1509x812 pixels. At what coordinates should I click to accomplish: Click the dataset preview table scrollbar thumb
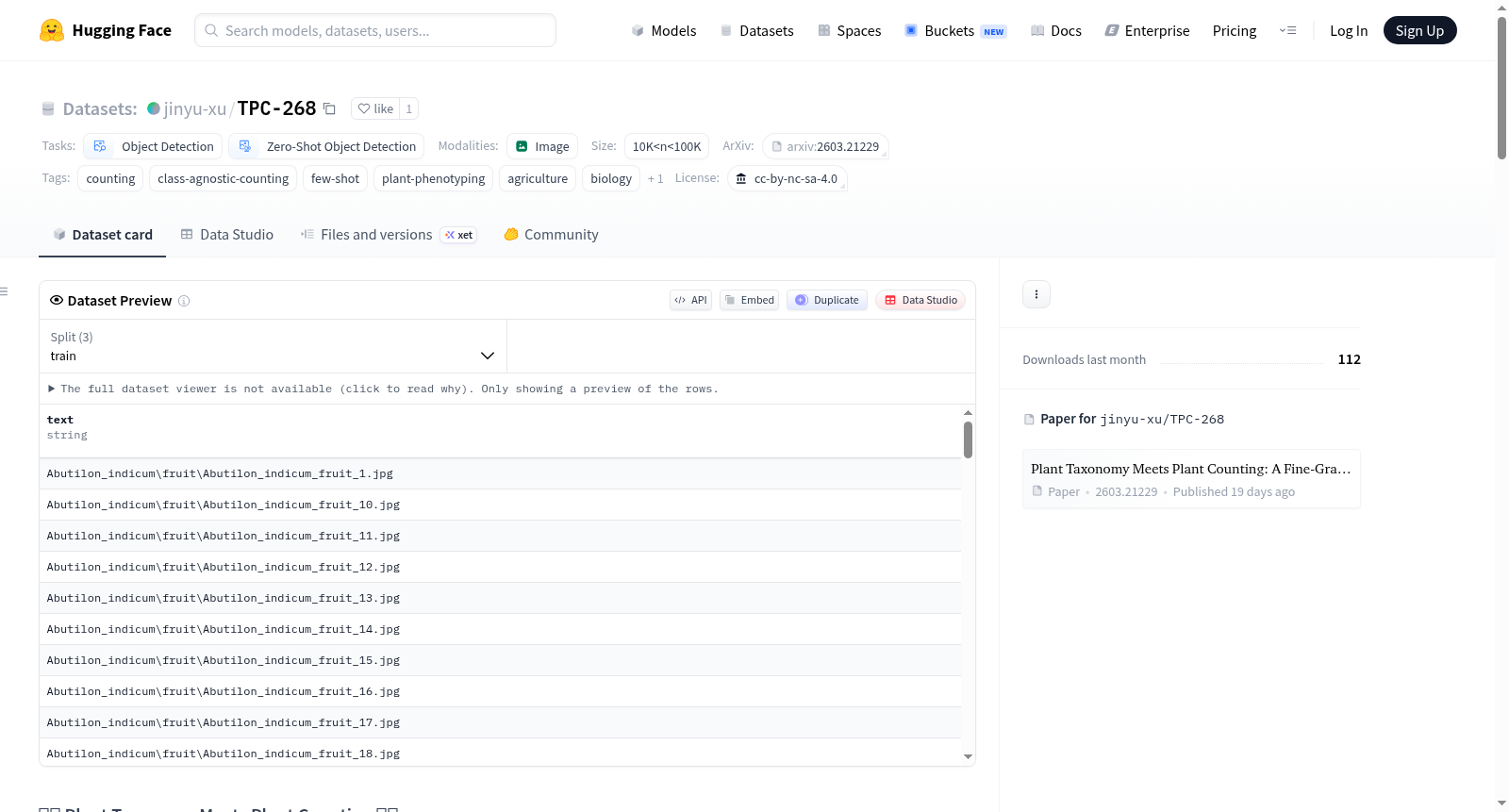968,439
